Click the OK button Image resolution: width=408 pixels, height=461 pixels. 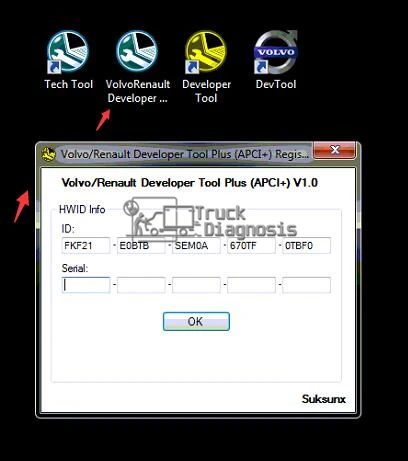coord(196,321)
